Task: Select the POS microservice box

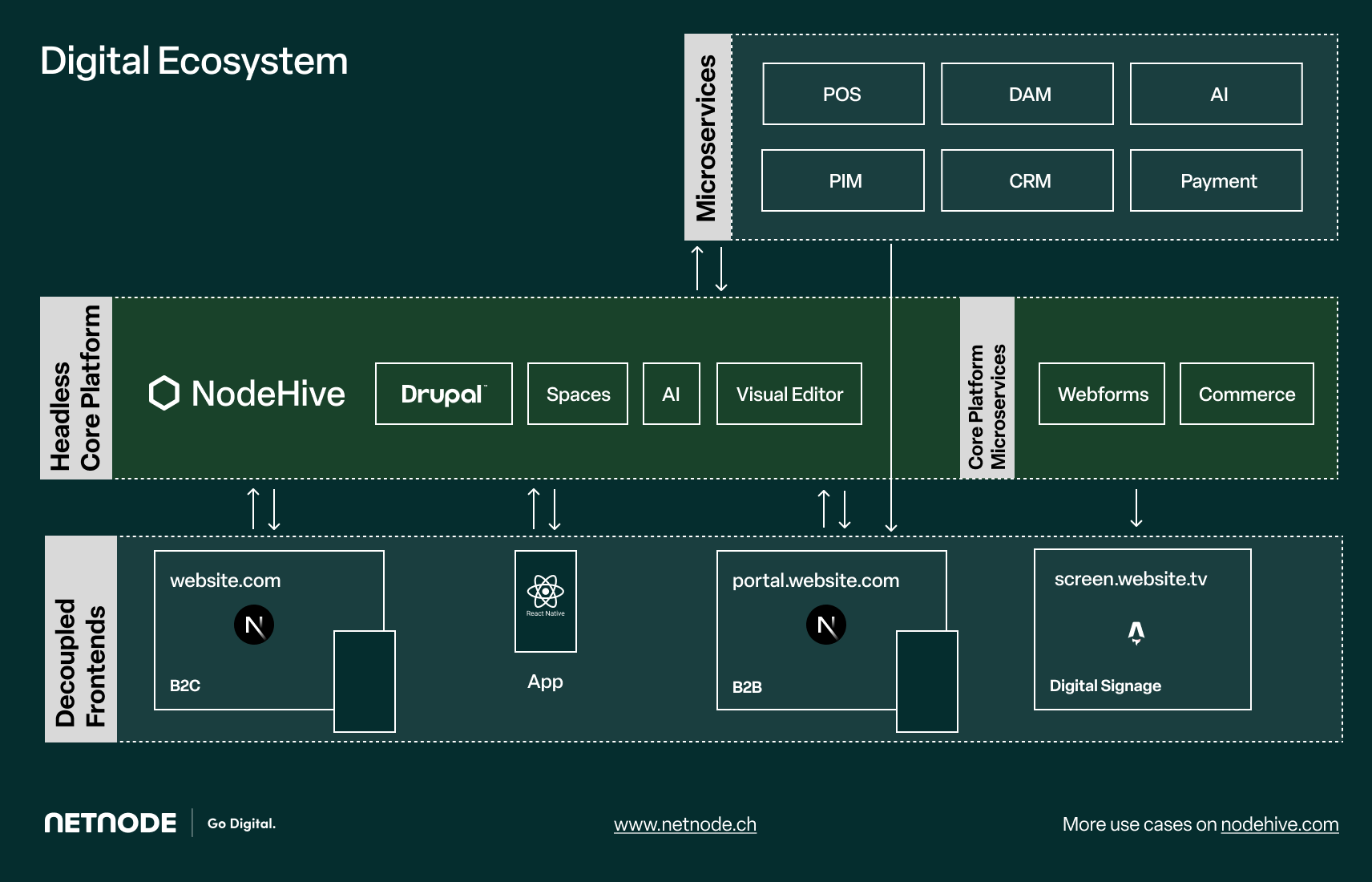Action: tap(843, 94)
